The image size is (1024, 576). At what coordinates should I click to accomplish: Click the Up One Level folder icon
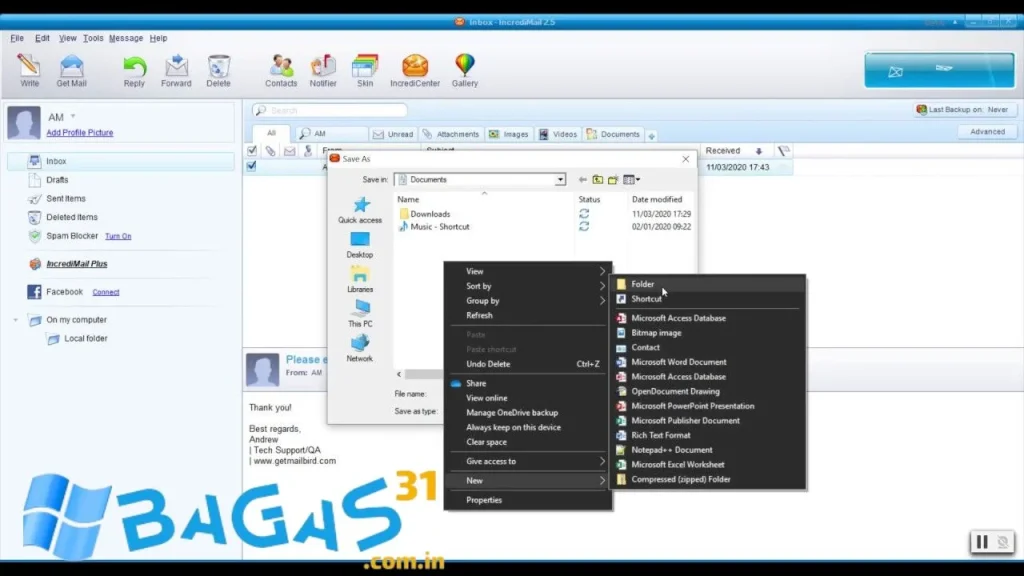click(x=598, y=180)
